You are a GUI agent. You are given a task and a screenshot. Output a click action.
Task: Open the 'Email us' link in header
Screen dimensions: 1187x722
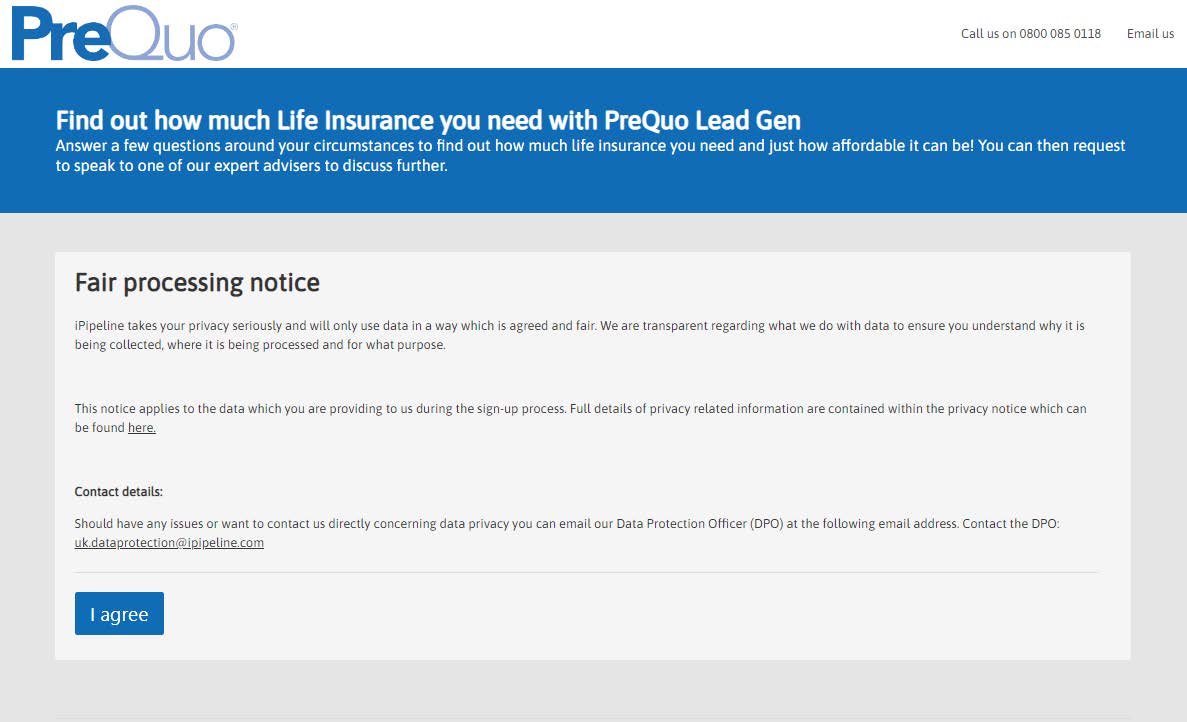point(1150,34)
